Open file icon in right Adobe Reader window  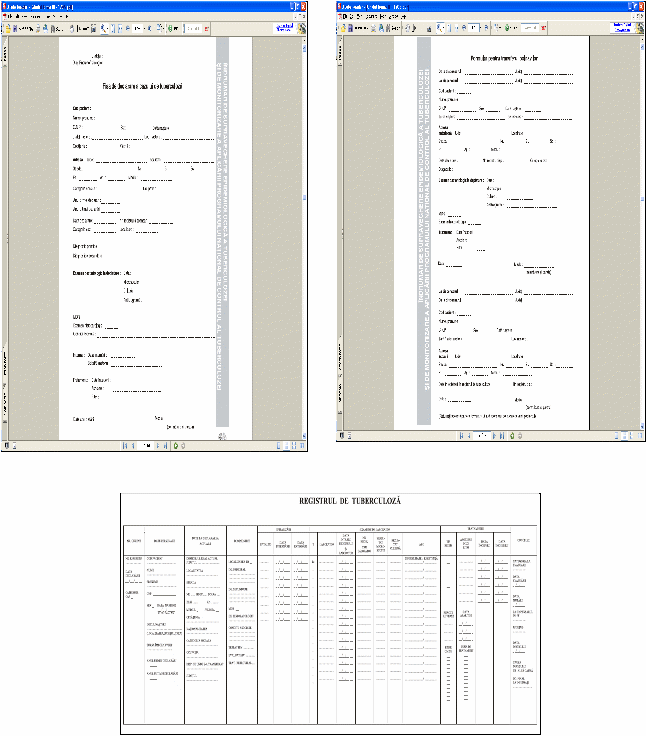[344, 28]
